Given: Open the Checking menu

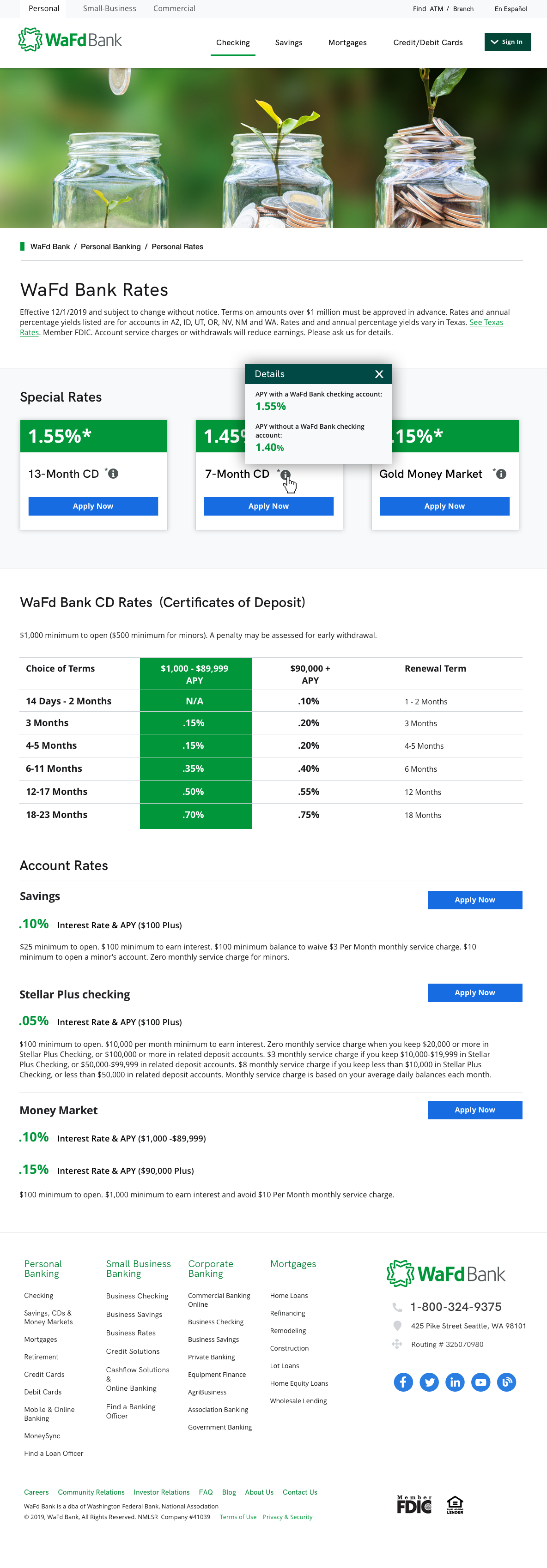Looking at the screenshot, I should click(x=233, y=42).
